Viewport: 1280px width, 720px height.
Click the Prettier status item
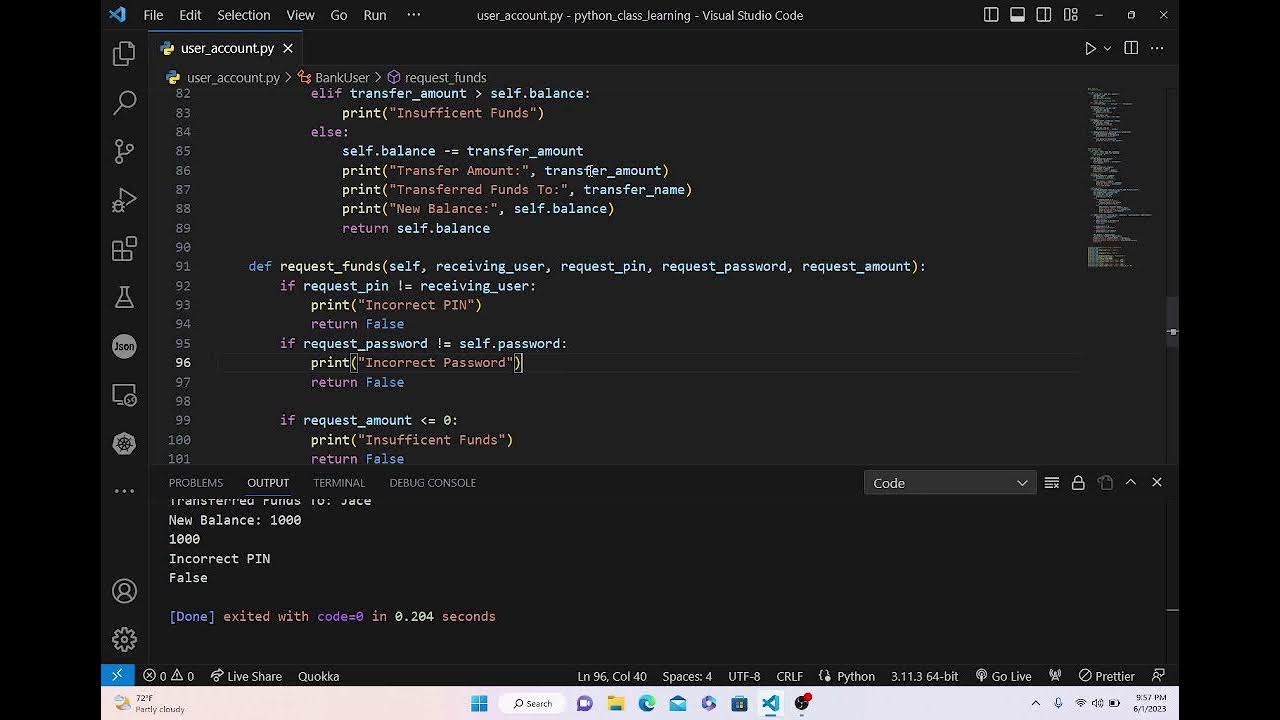click(x=1106, y=676)
